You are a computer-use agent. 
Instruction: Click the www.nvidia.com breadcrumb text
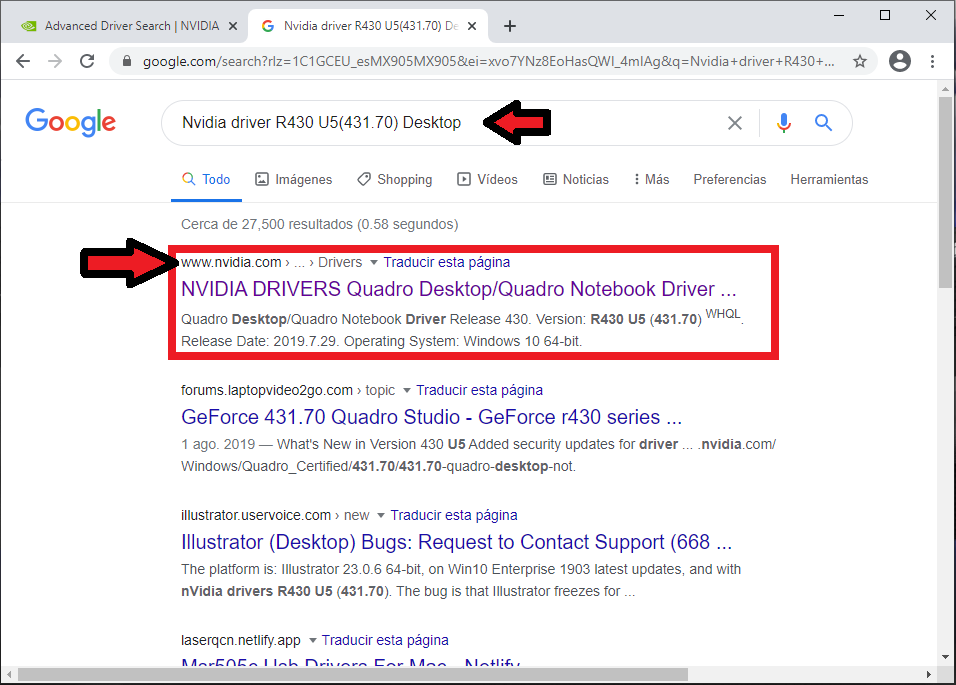click(x=231, y=262)
